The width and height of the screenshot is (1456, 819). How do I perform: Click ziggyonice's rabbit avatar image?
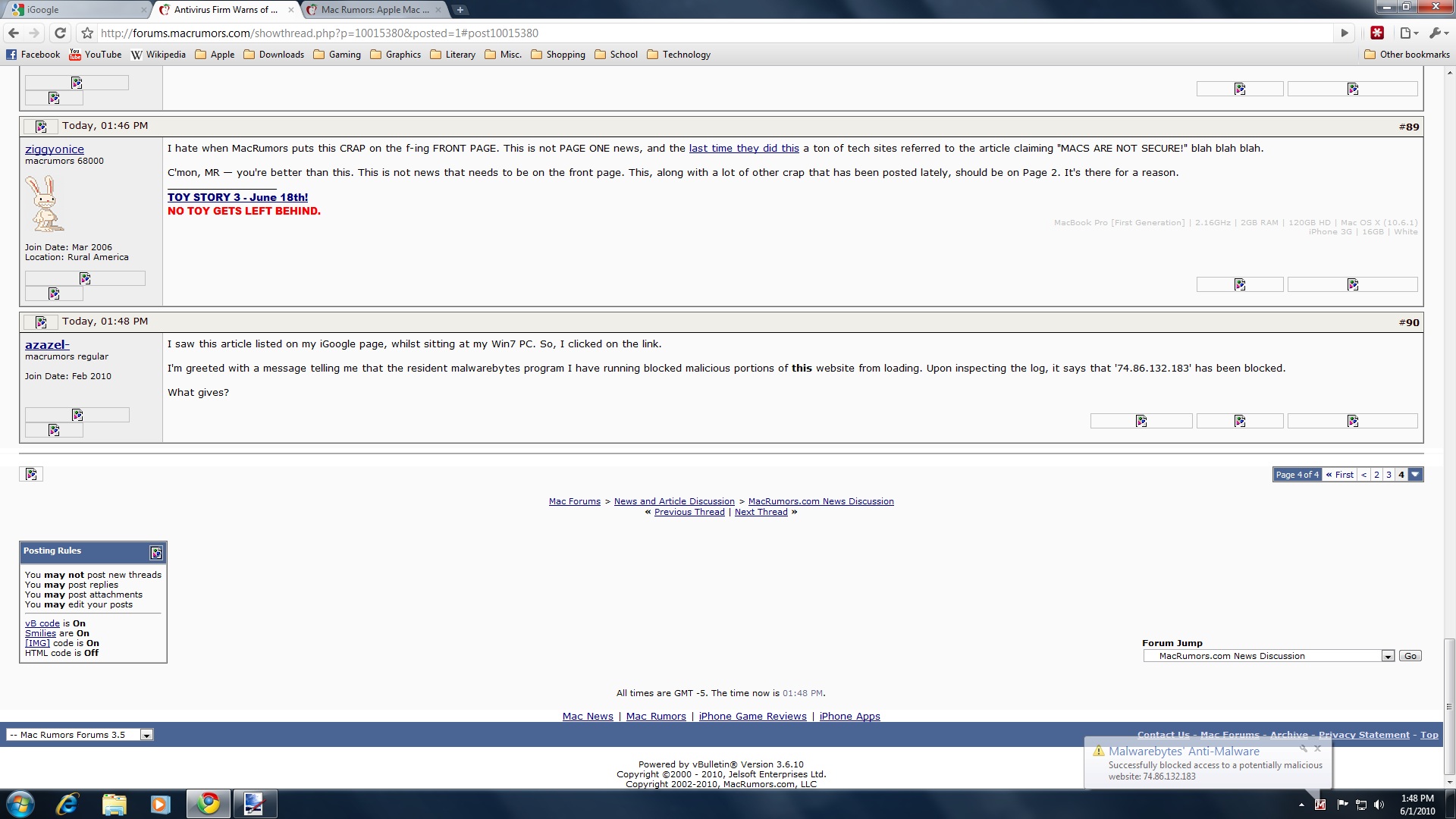[x=45, y=203]
